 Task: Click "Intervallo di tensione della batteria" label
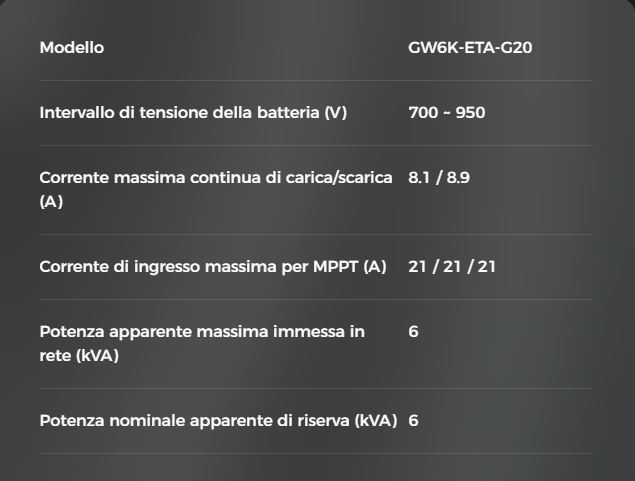[x=180, y=113]
